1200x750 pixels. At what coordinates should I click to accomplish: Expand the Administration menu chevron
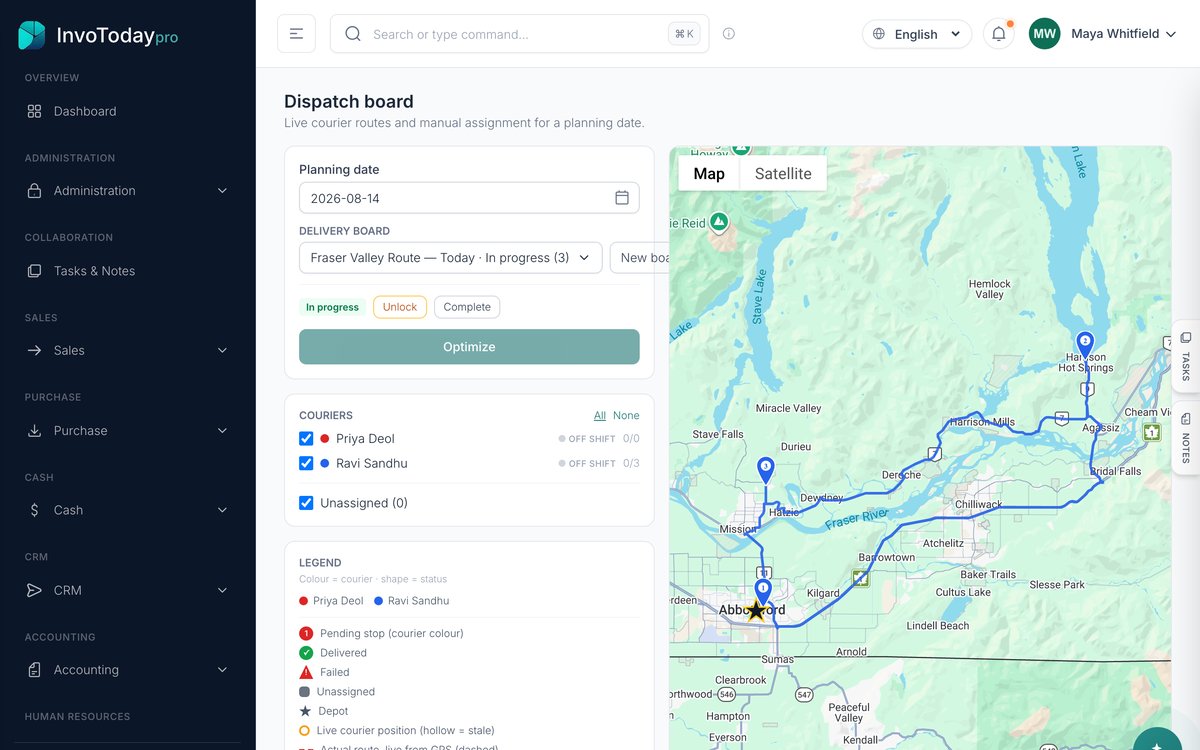[x=222, y=191]
